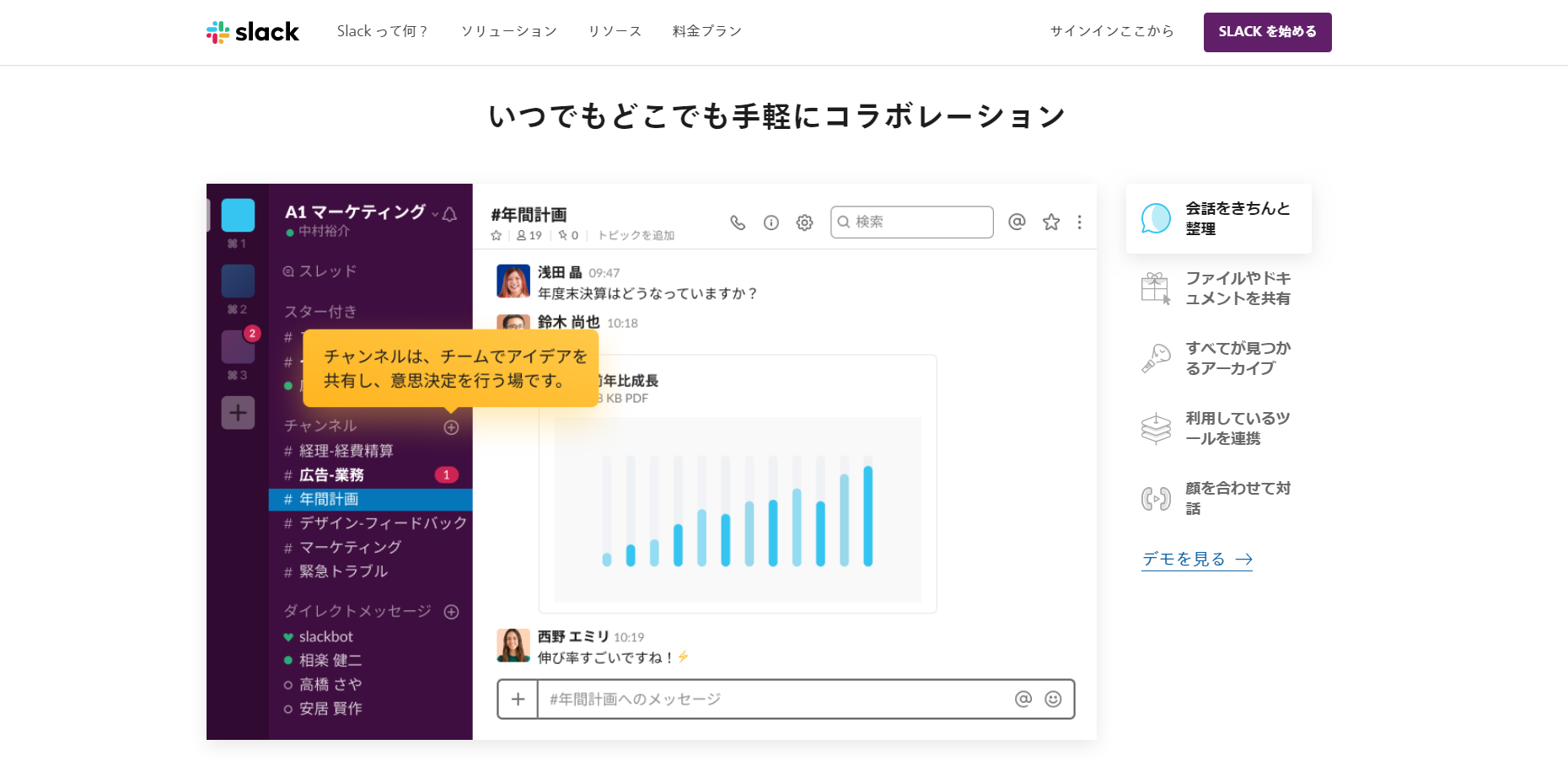Star the channel under #年間計画 title
The height and width of the screenshot is (782, 1568).
497,236
